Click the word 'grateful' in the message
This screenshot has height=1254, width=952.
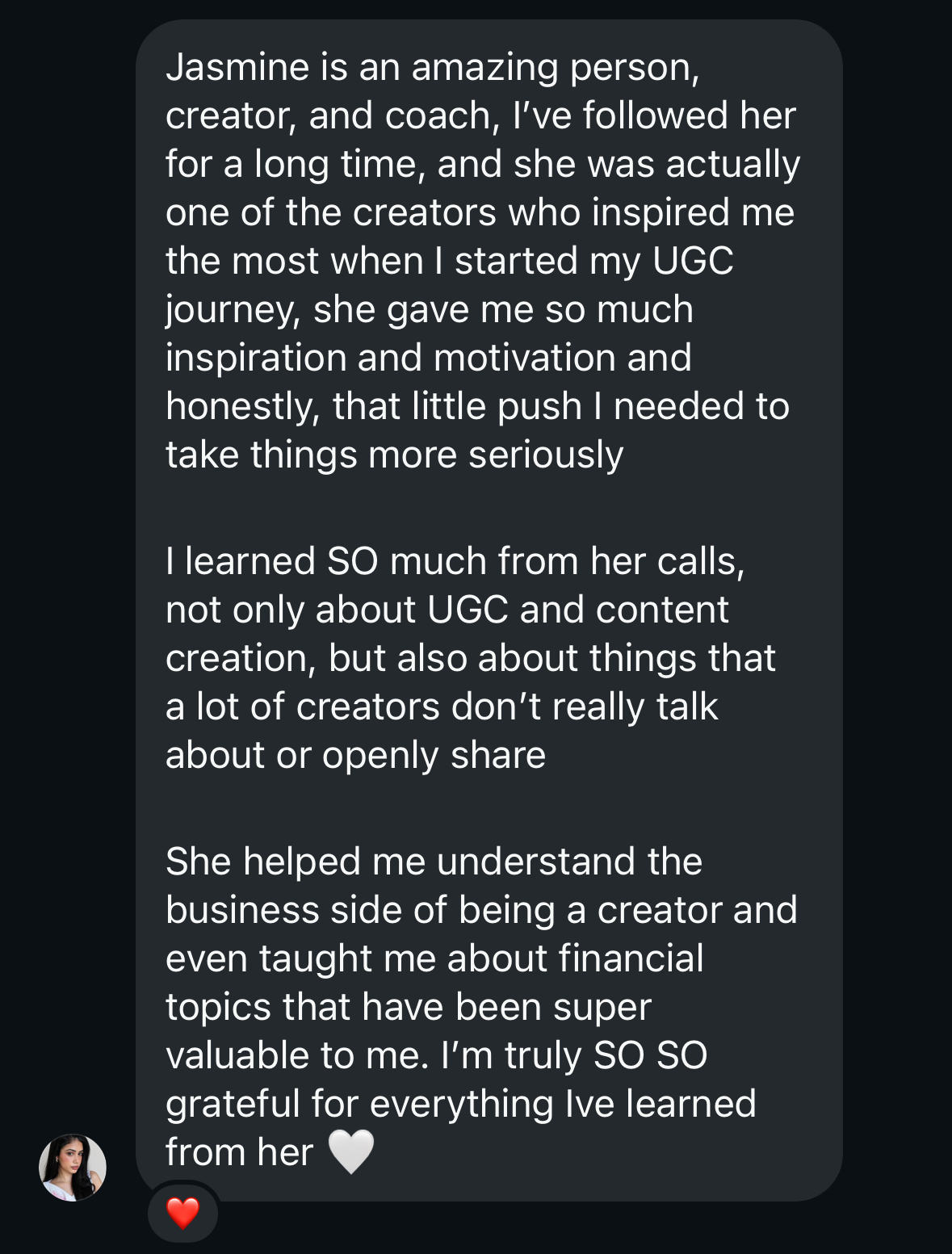click(x=233, y=1104)
